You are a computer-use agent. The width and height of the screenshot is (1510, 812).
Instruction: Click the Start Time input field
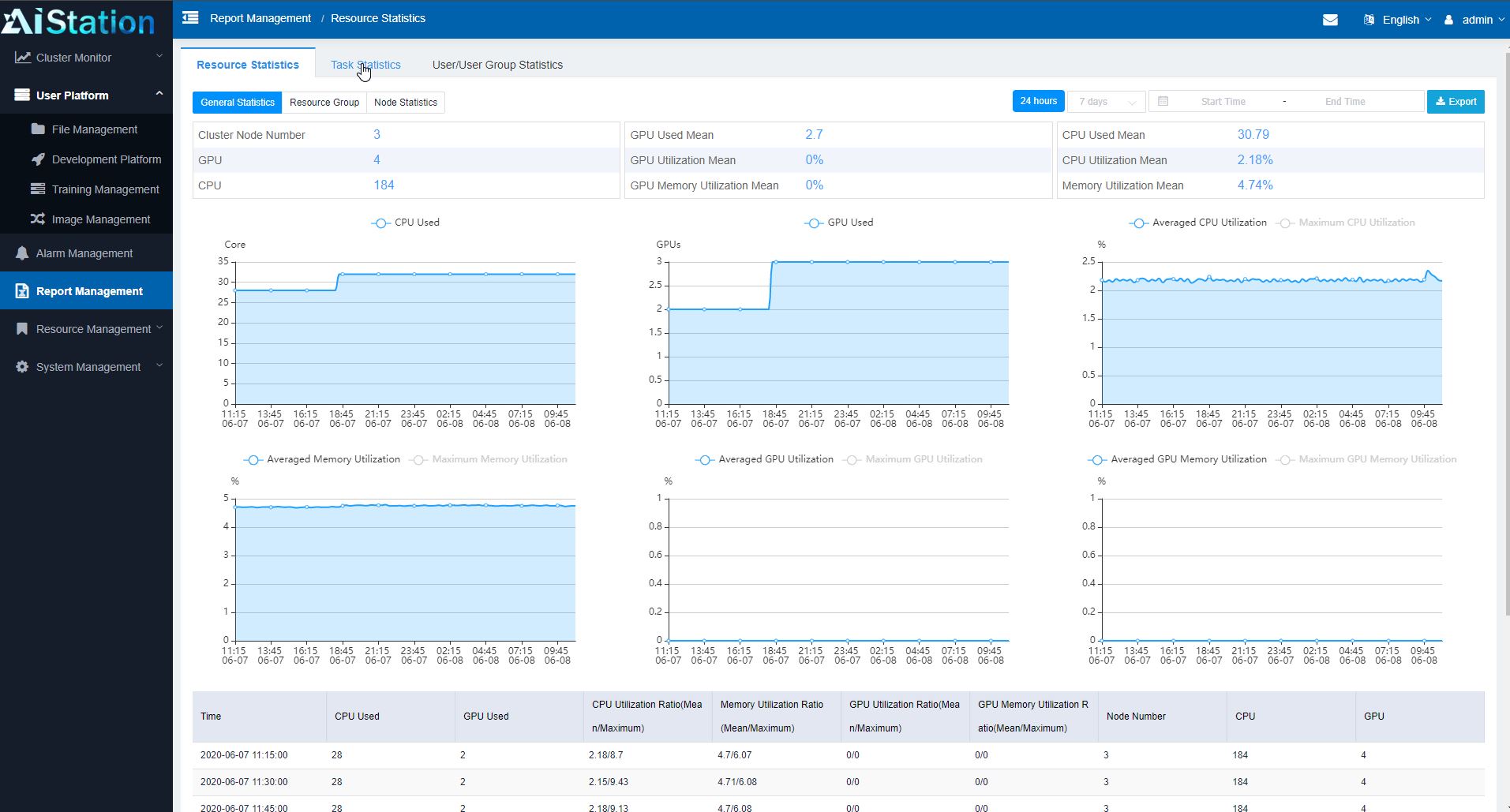pos(1223,102)
